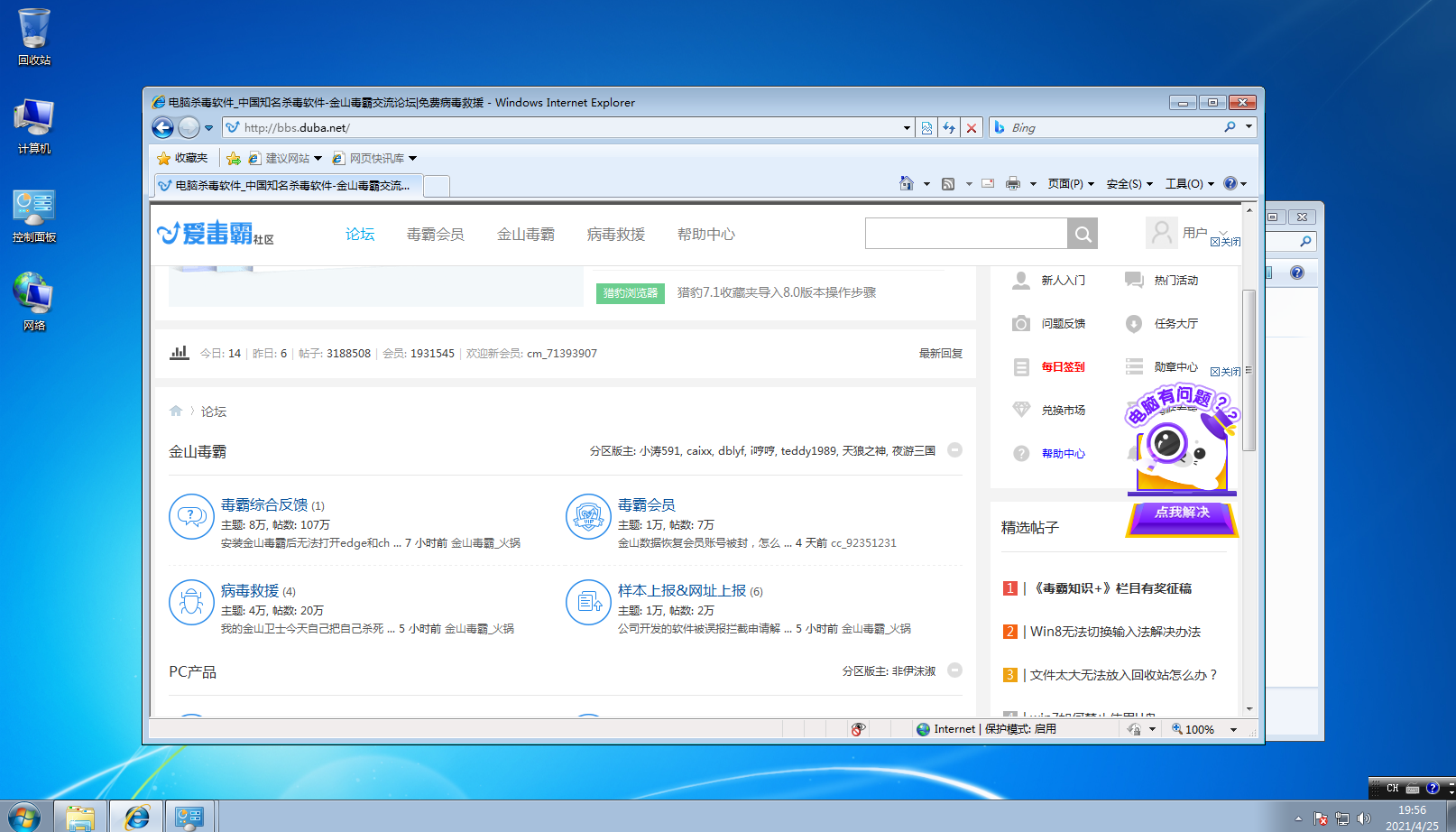Image resolution: width=1456 pixels, height=832 pixels.
Task: Click the popup blocker icon in status bar
Action: pyautogui.click(x=858, y=729)
